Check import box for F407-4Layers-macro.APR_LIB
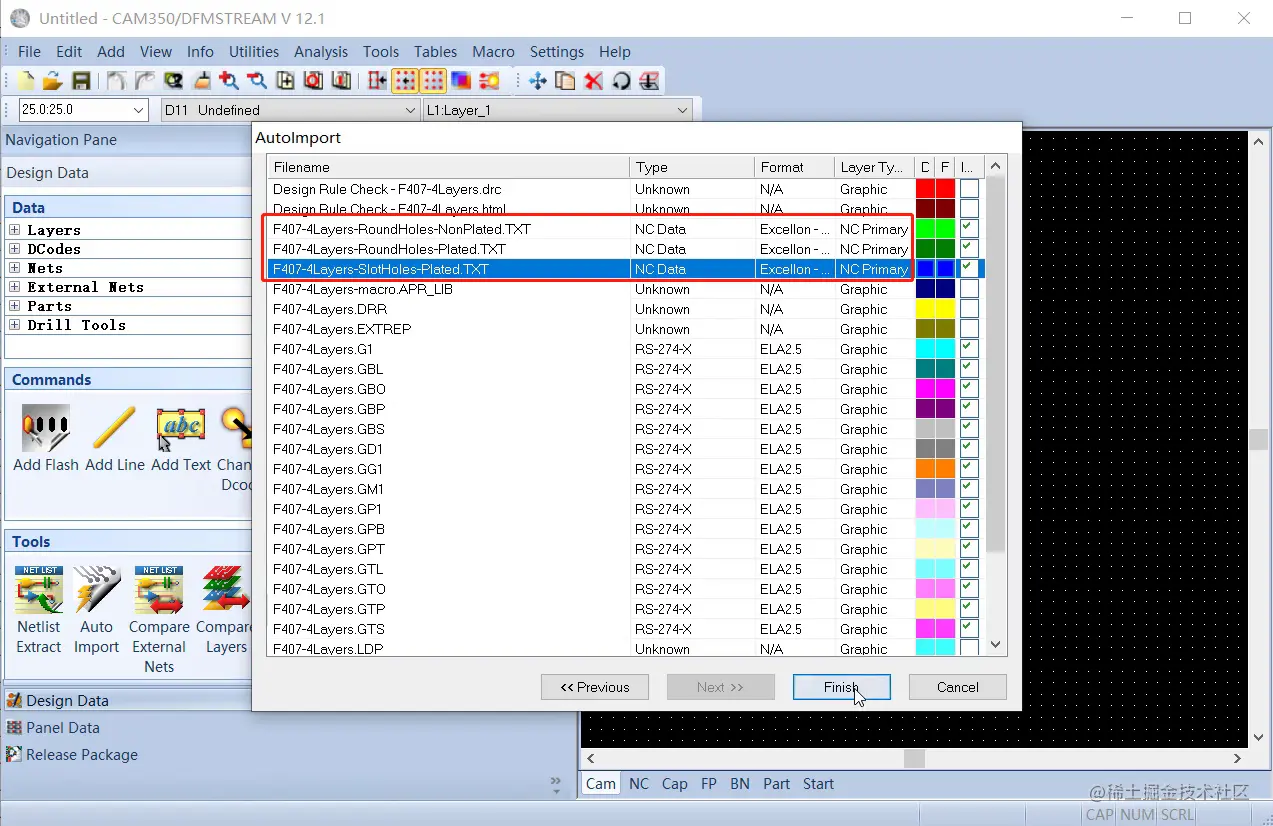This screenshot has height=826, width=1273. pos(969,289)
